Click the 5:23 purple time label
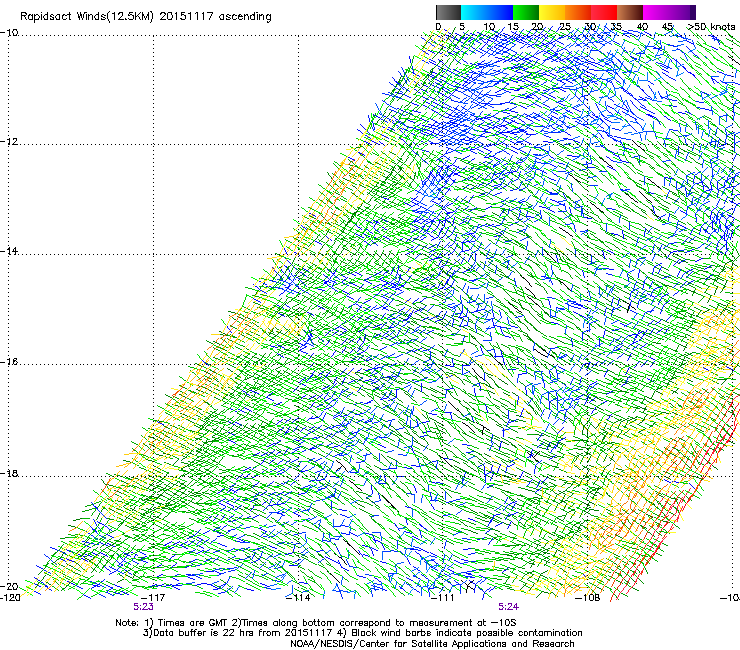 click(x=143, y=607)
